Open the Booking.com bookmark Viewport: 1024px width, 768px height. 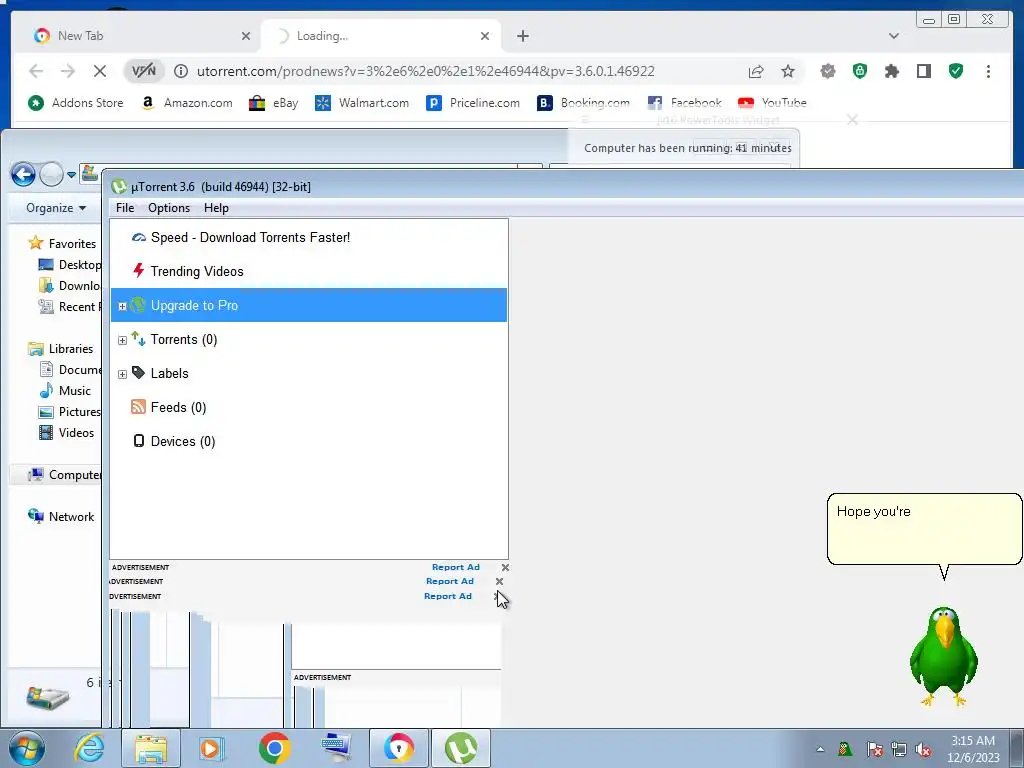(583, 103)
